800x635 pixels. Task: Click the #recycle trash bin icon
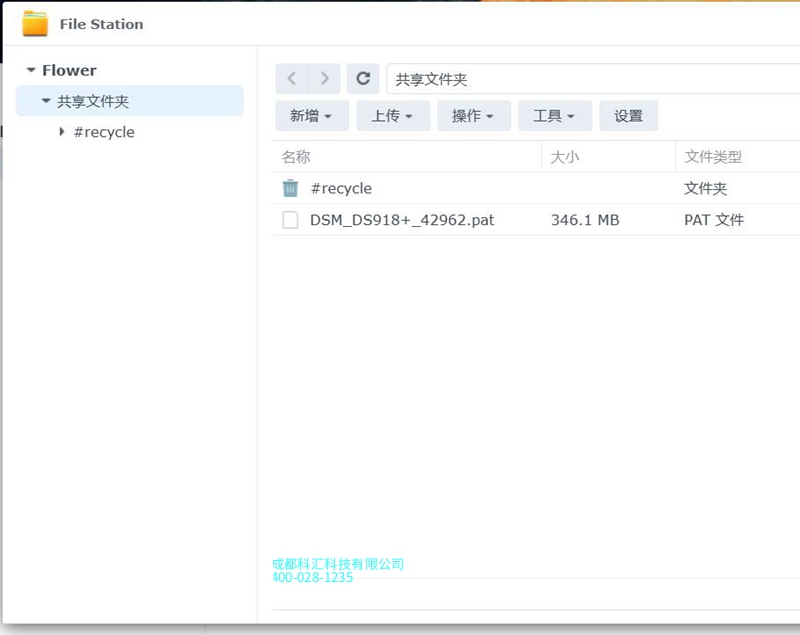[x=290, y=188]
